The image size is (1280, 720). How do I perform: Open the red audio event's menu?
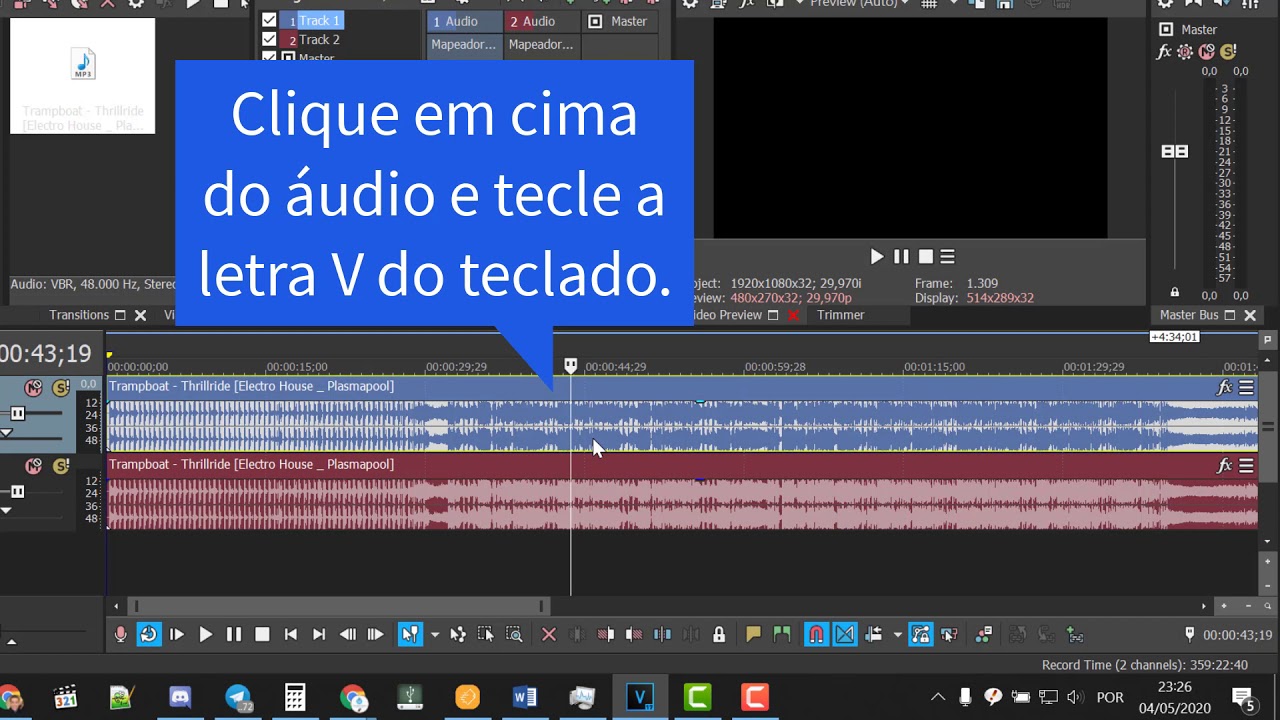[x=1246, y=466]
